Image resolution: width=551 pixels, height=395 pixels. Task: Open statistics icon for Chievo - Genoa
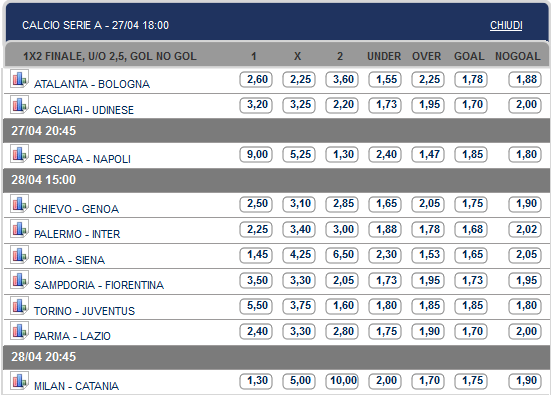(x=19, y=203)
